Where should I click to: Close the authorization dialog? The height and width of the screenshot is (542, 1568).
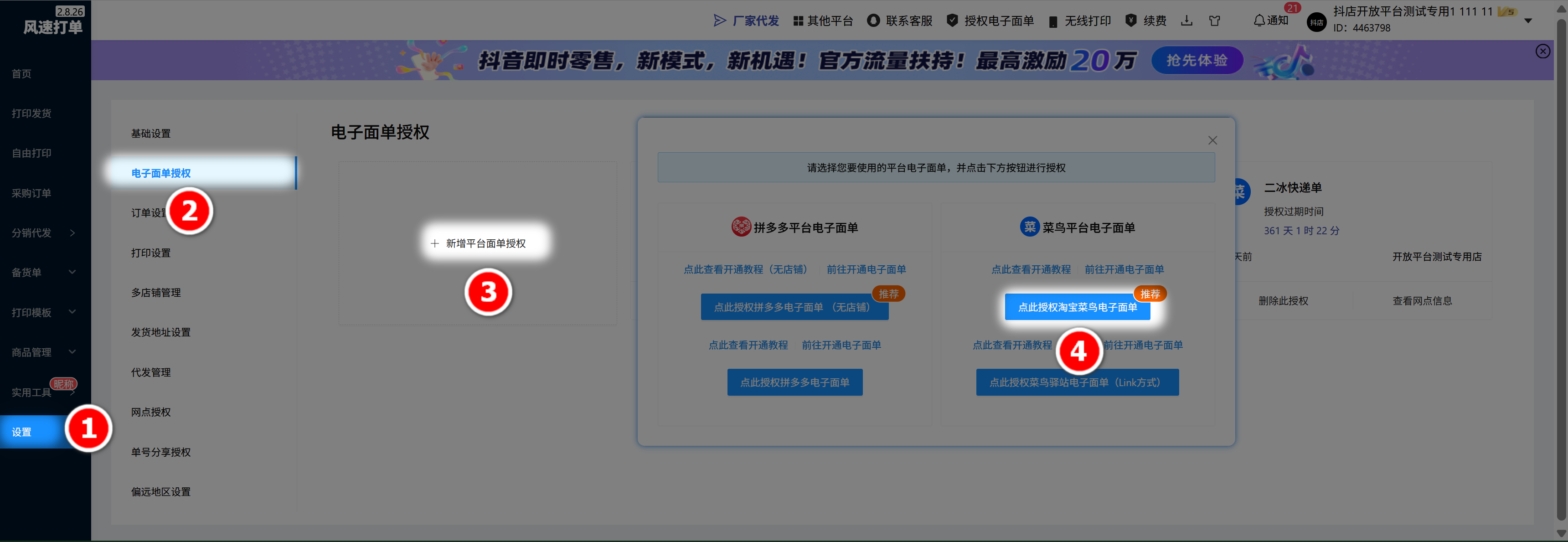(x=1212, y=140)
